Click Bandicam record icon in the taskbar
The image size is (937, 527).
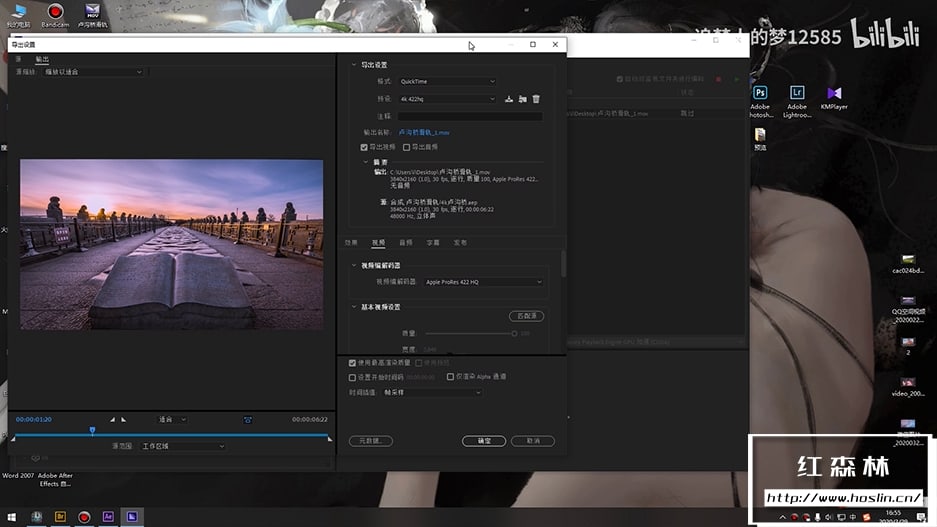point(84,517)
